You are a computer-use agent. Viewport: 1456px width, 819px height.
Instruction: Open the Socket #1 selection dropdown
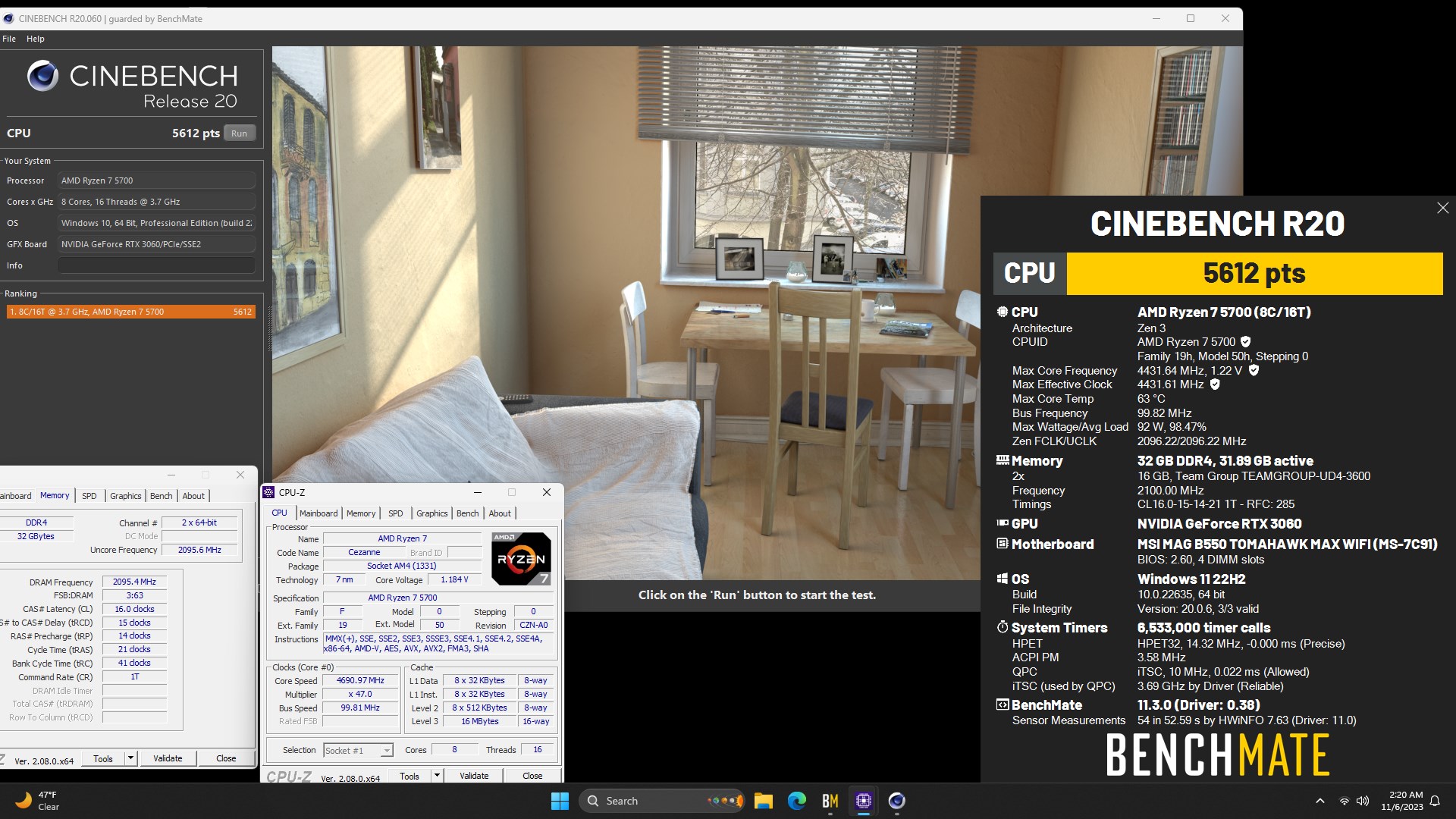(358, 751)
